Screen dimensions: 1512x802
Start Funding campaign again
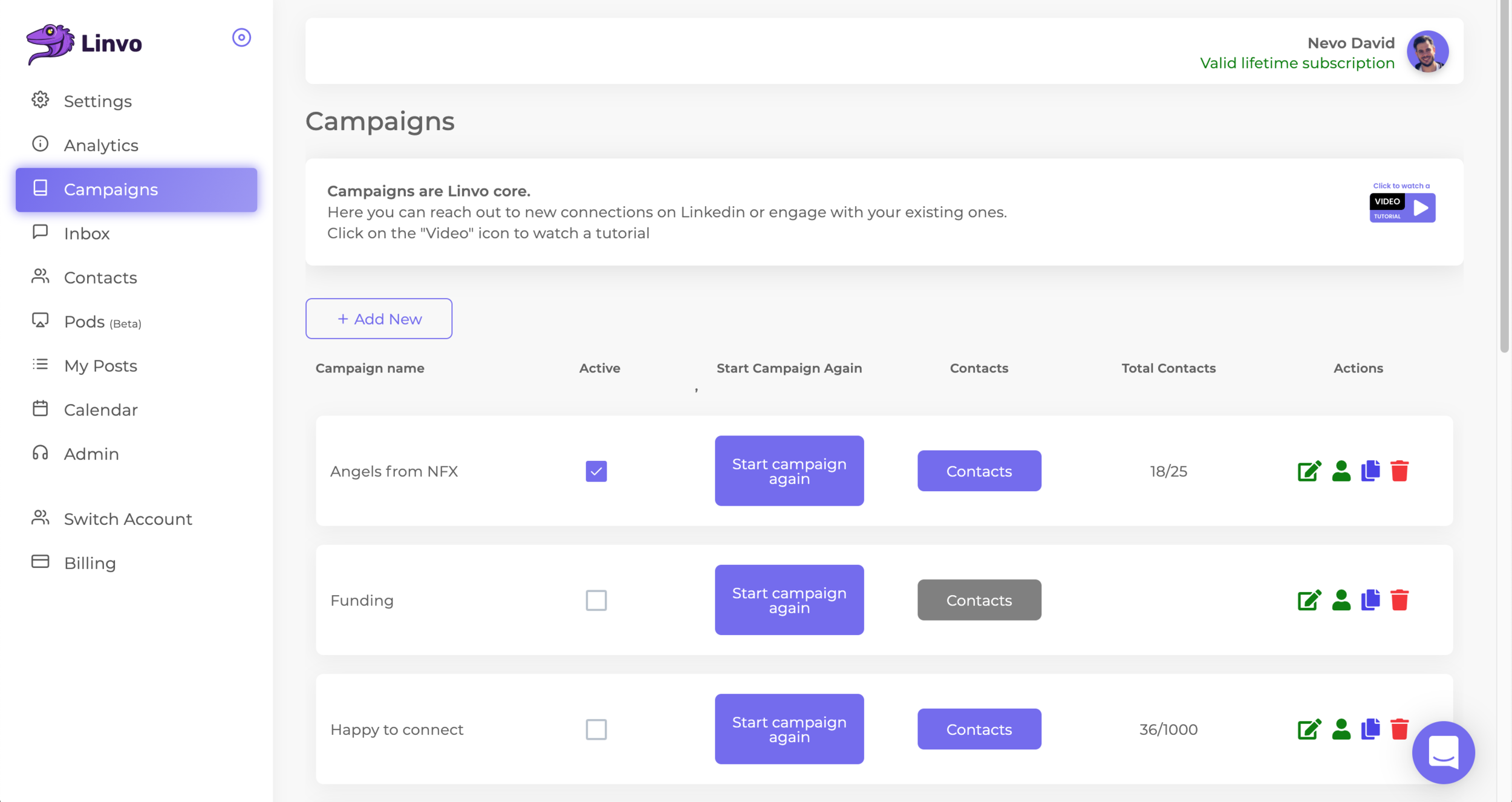(x=789, y=600)
